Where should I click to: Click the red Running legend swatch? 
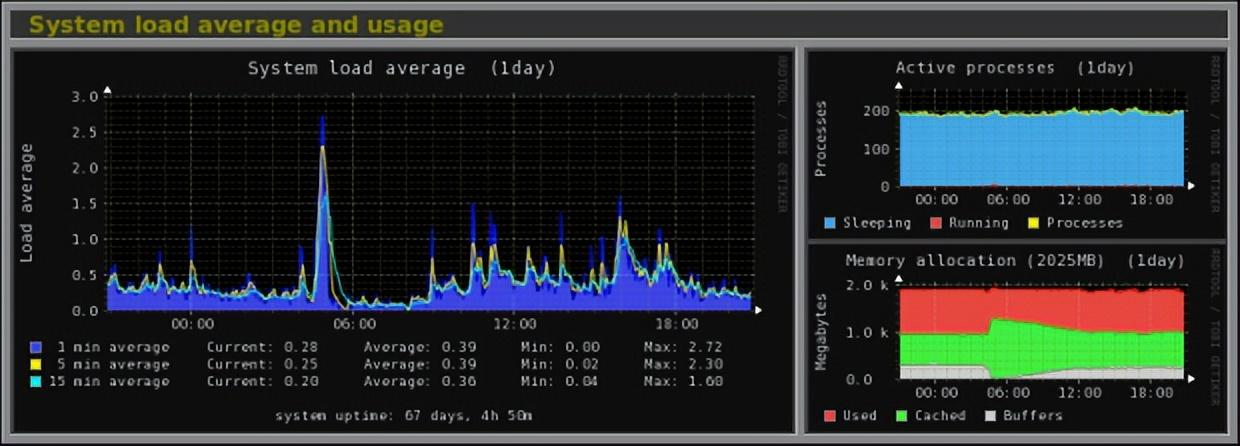click(935, 223)
